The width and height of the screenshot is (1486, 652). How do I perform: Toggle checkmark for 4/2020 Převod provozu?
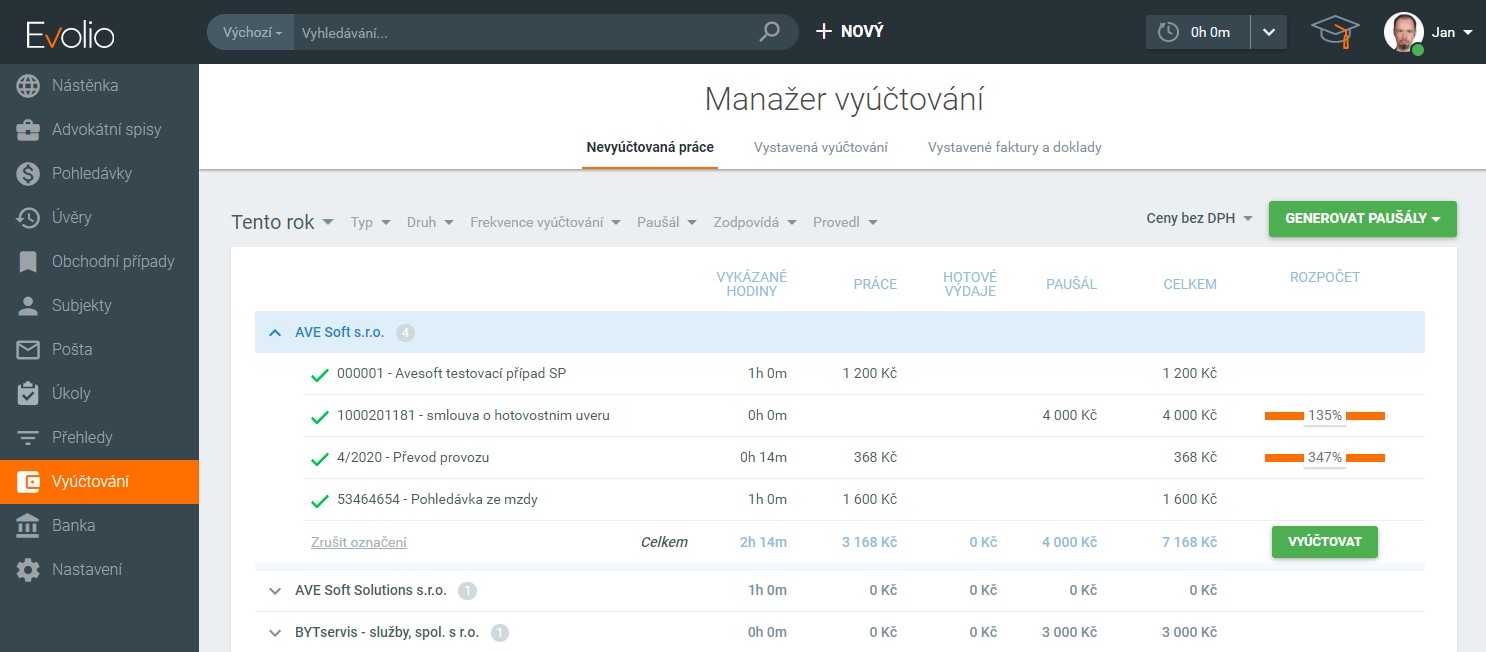(320, 458)
